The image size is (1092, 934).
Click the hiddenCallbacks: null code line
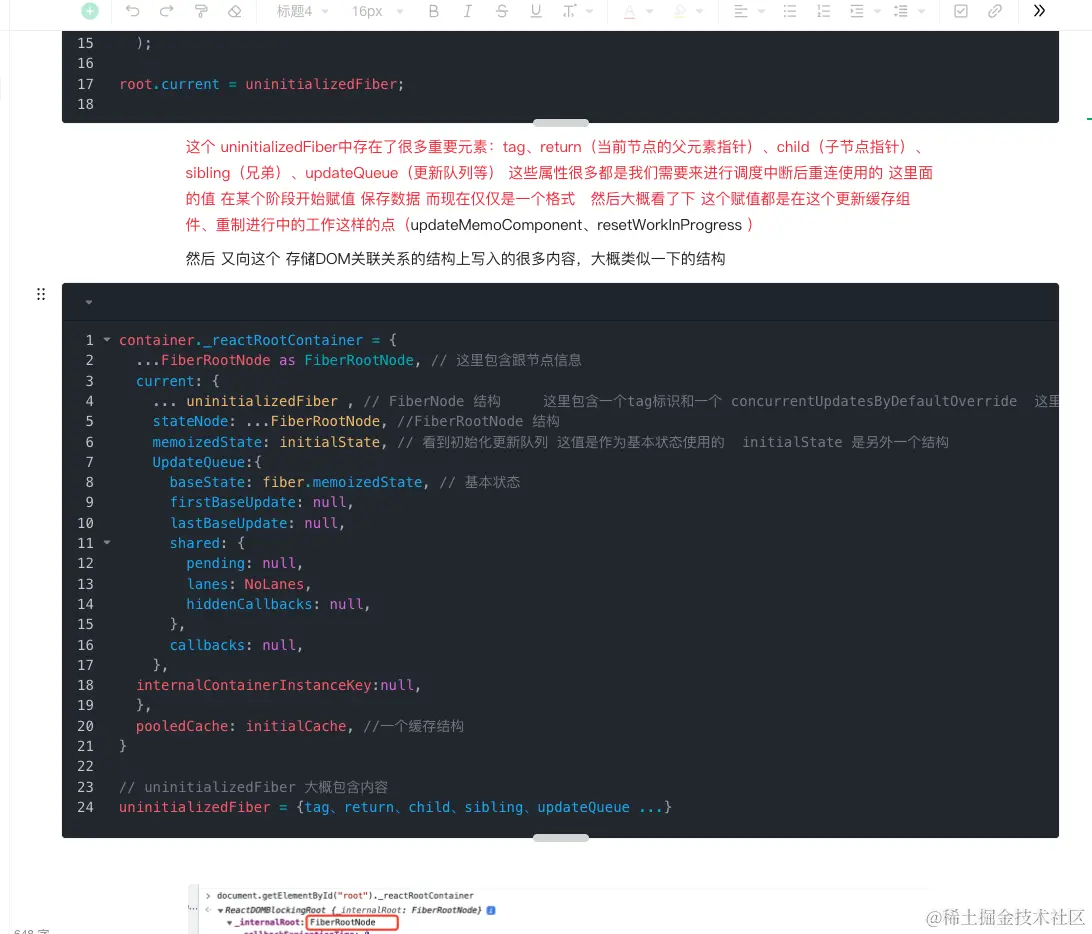278,605
